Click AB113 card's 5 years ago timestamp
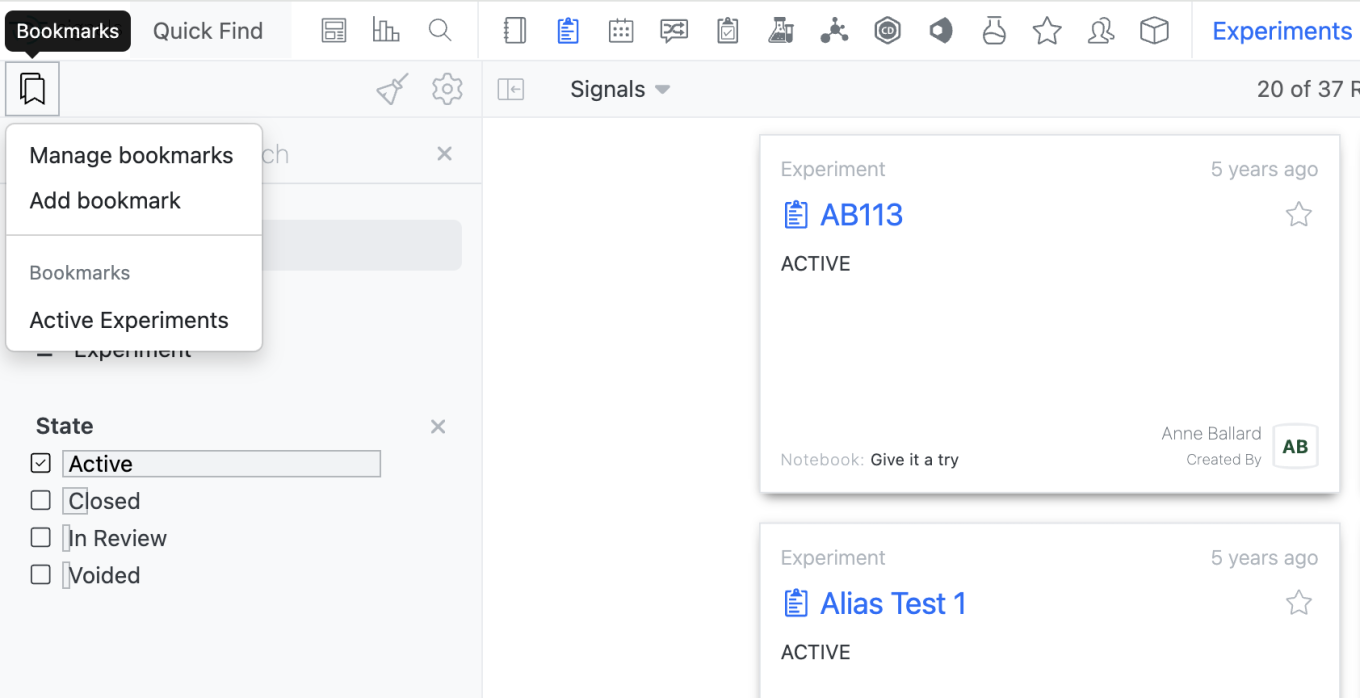Viewport: 1360px width, 698px height. (x=1264, y=169)
